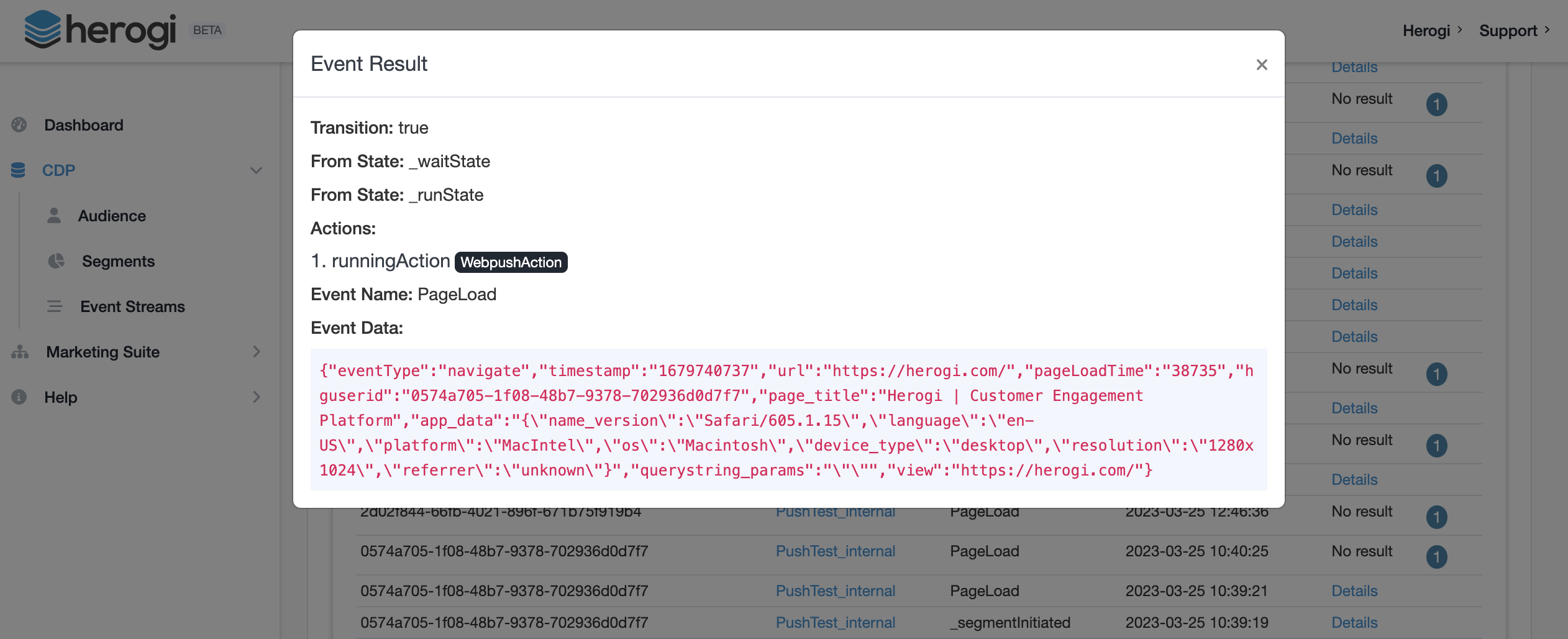Open the Support menu at top right
The image size is (1568, 639).
tap(1515, 30)
